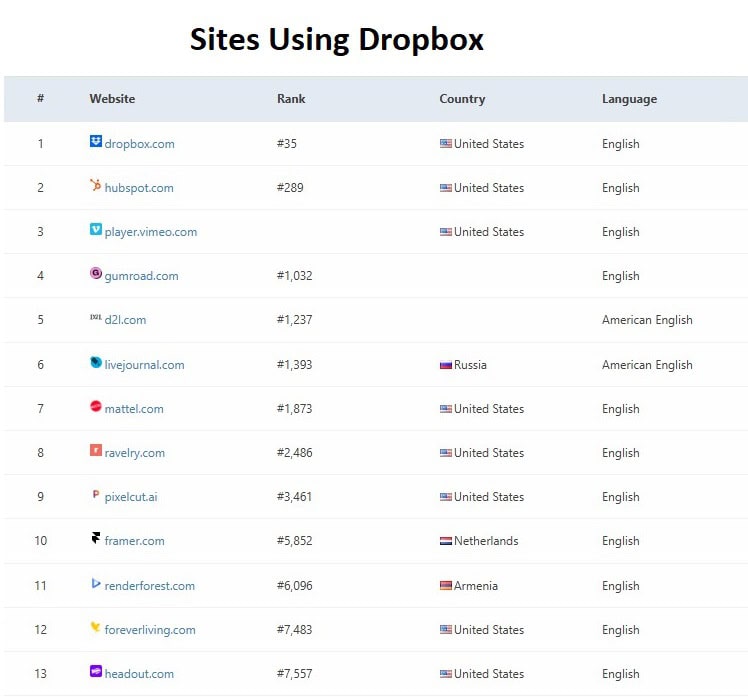Select the rank value #7,557
The width and height of the screenshot is (748, 697).
[x=294, y=674]
